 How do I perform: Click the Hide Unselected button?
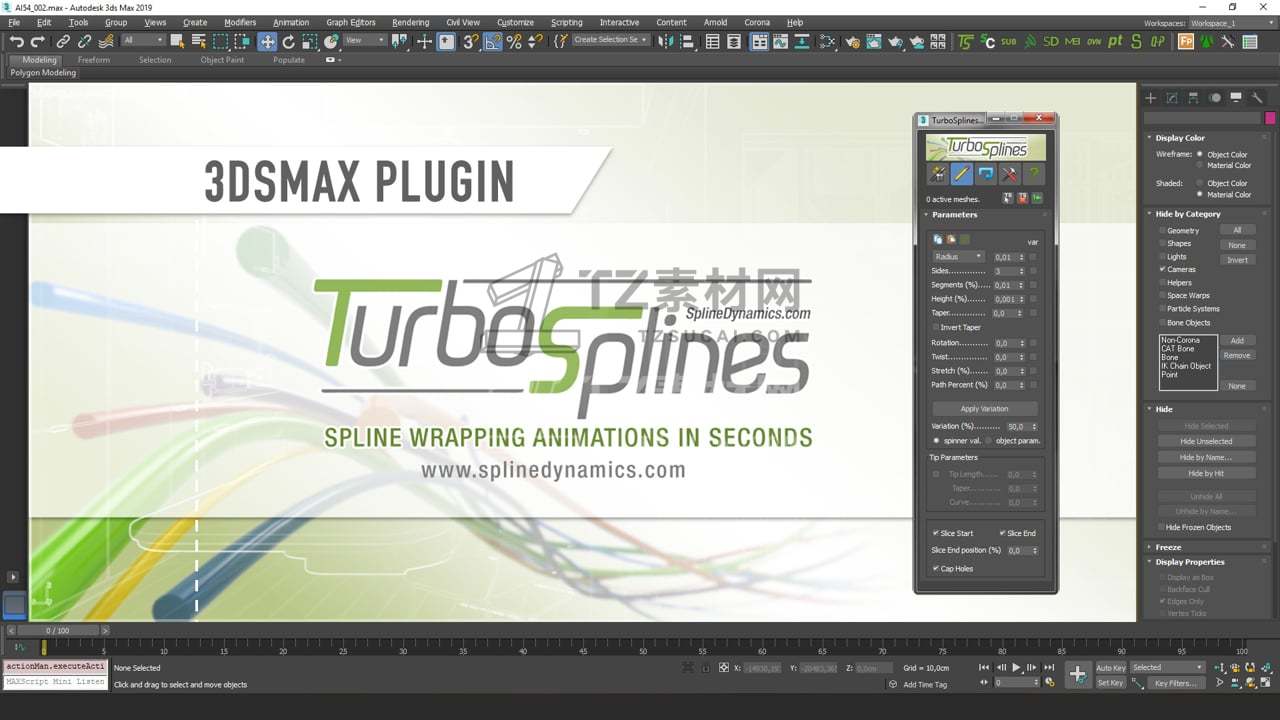click(x=1206, y=441)
